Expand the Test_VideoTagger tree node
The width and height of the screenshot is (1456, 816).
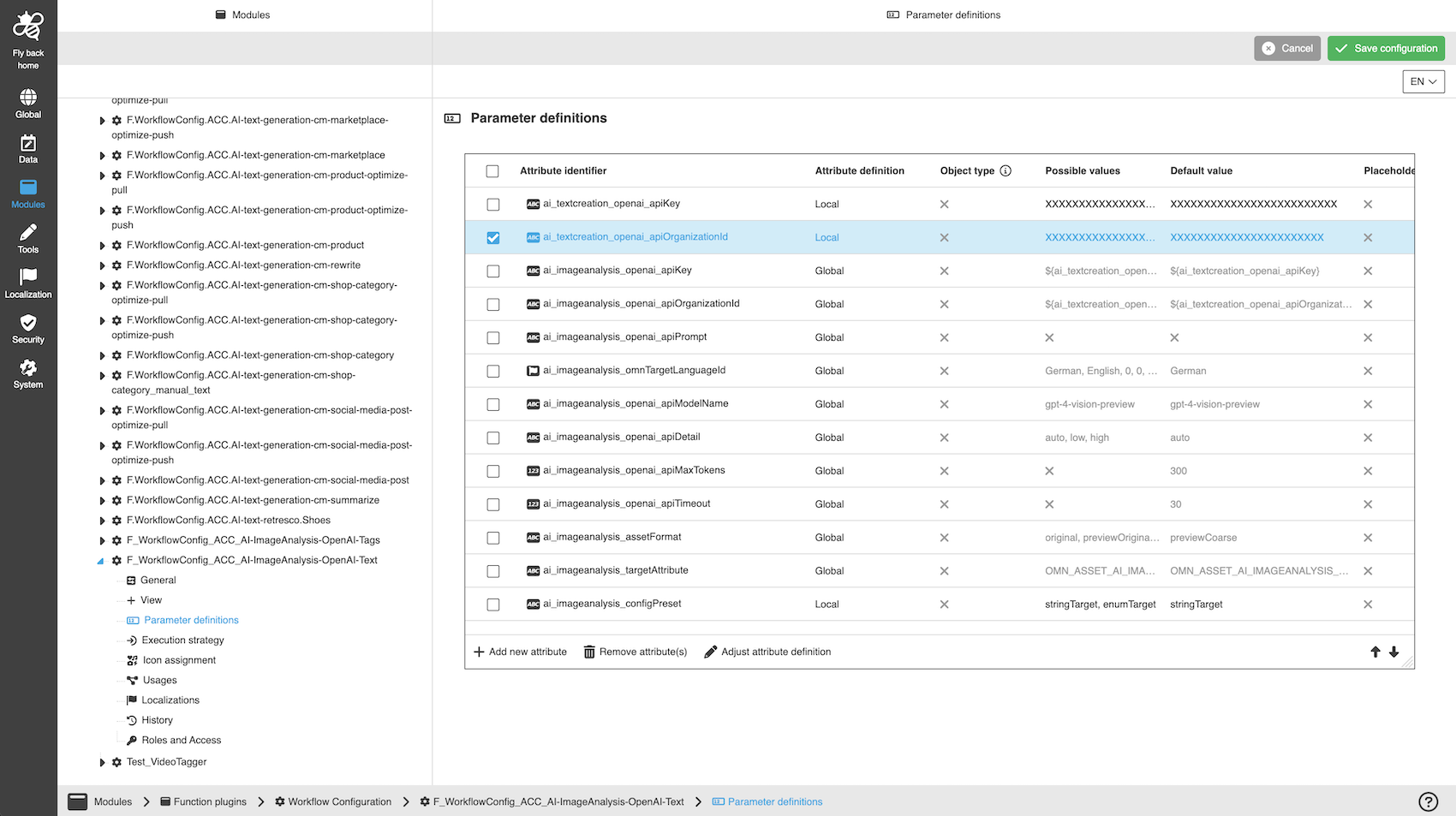[x=103, y=763]
